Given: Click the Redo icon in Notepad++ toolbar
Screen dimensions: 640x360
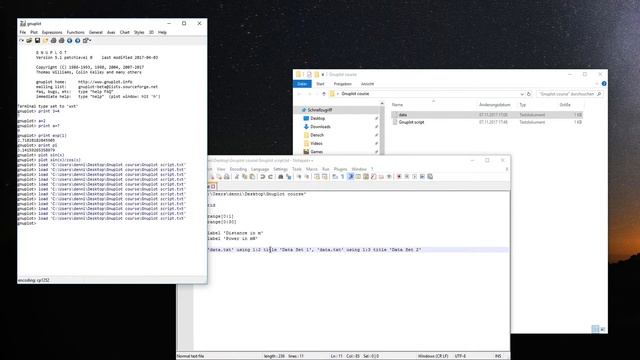Looking at the screenshot, I should [270, 177].
